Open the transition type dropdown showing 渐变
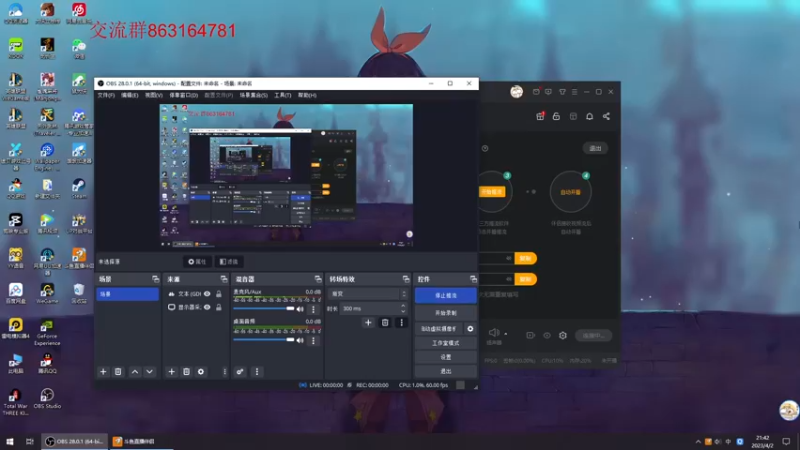 click(368, 294)
